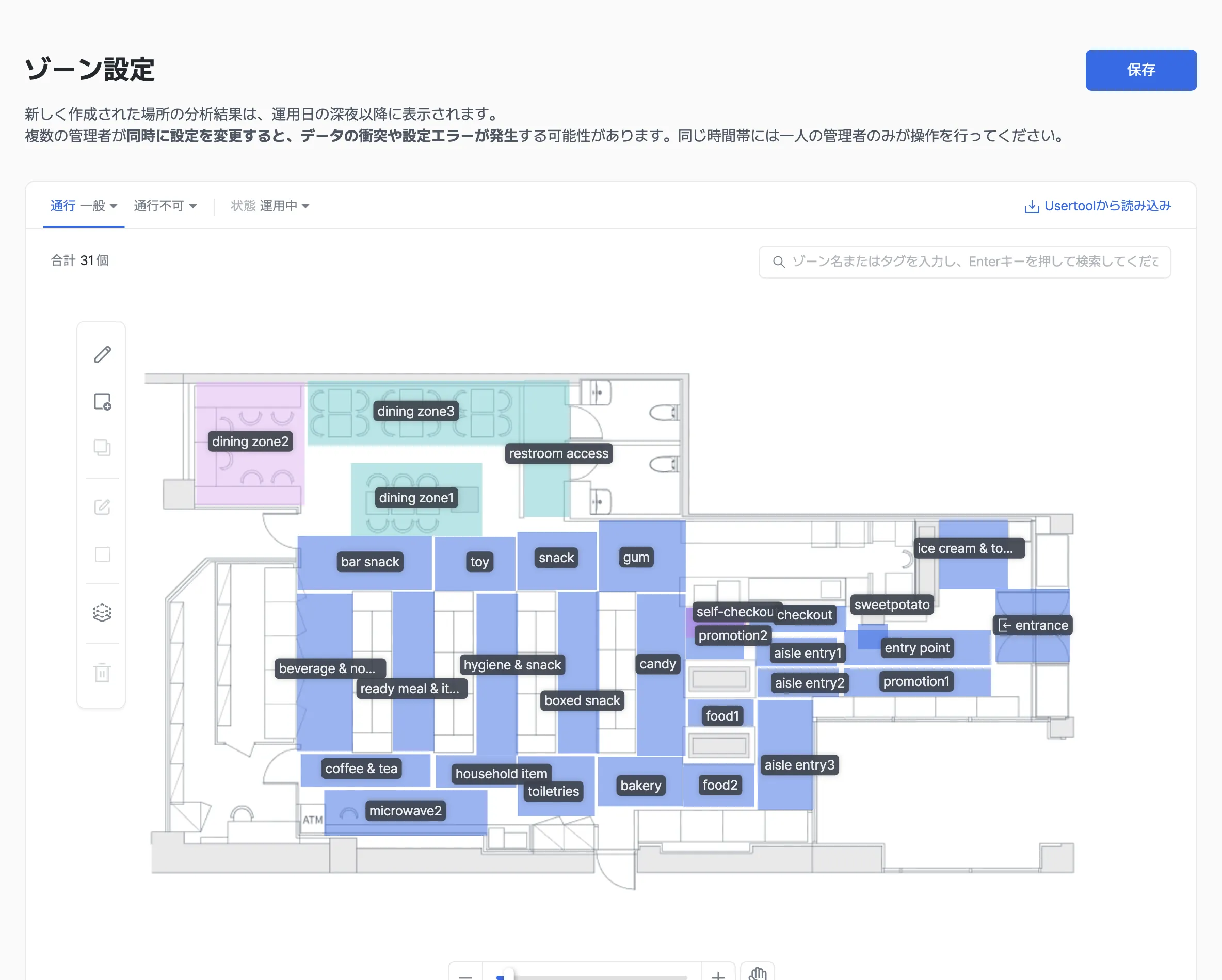The width and height of the screenshot is (1222, 980).
Task: Select the entrance zone label
Action: (x=1033, y=625)
